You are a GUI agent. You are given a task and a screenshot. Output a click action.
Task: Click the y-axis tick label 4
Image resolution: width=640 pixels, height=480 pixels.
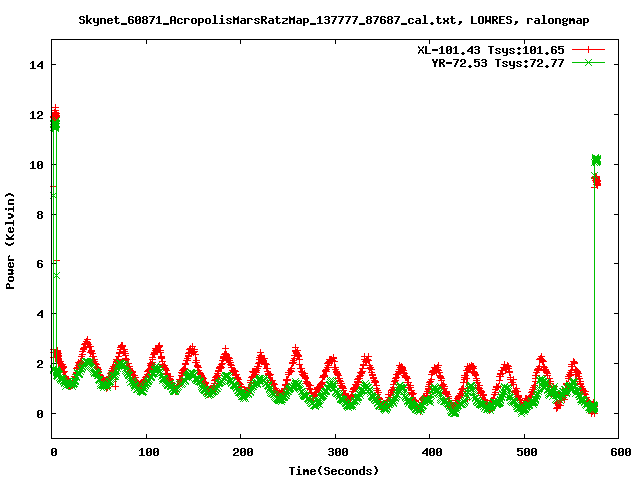point(40,314)
